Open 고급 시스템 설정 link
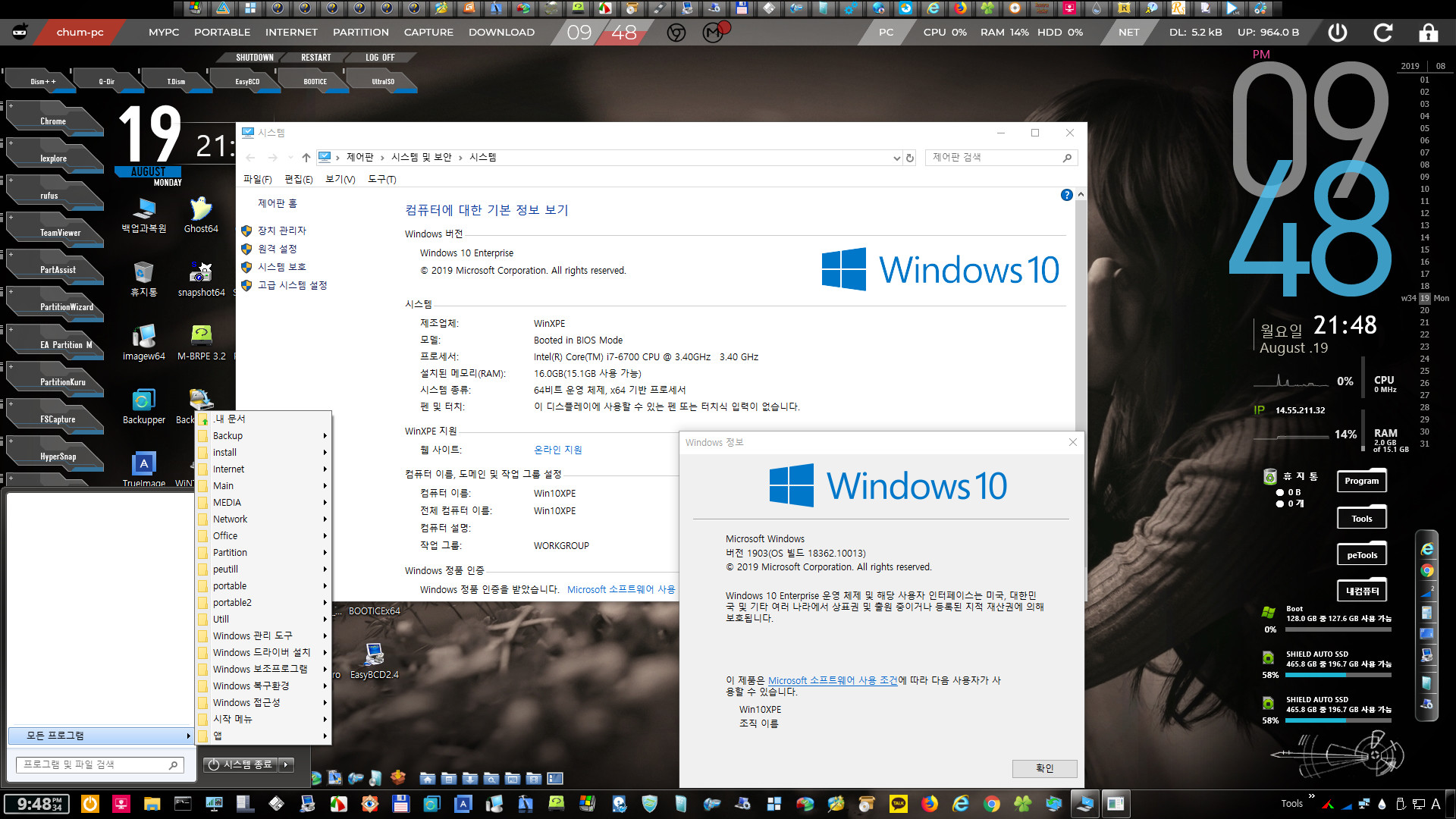 click(292, 285)
